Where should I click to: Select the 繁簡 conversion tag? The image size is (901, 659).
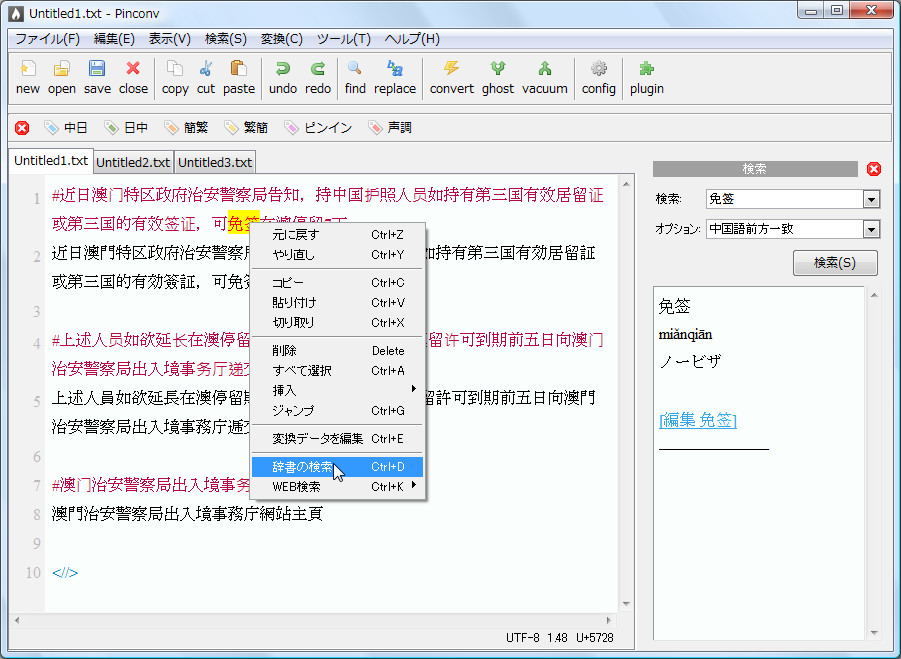246,128
